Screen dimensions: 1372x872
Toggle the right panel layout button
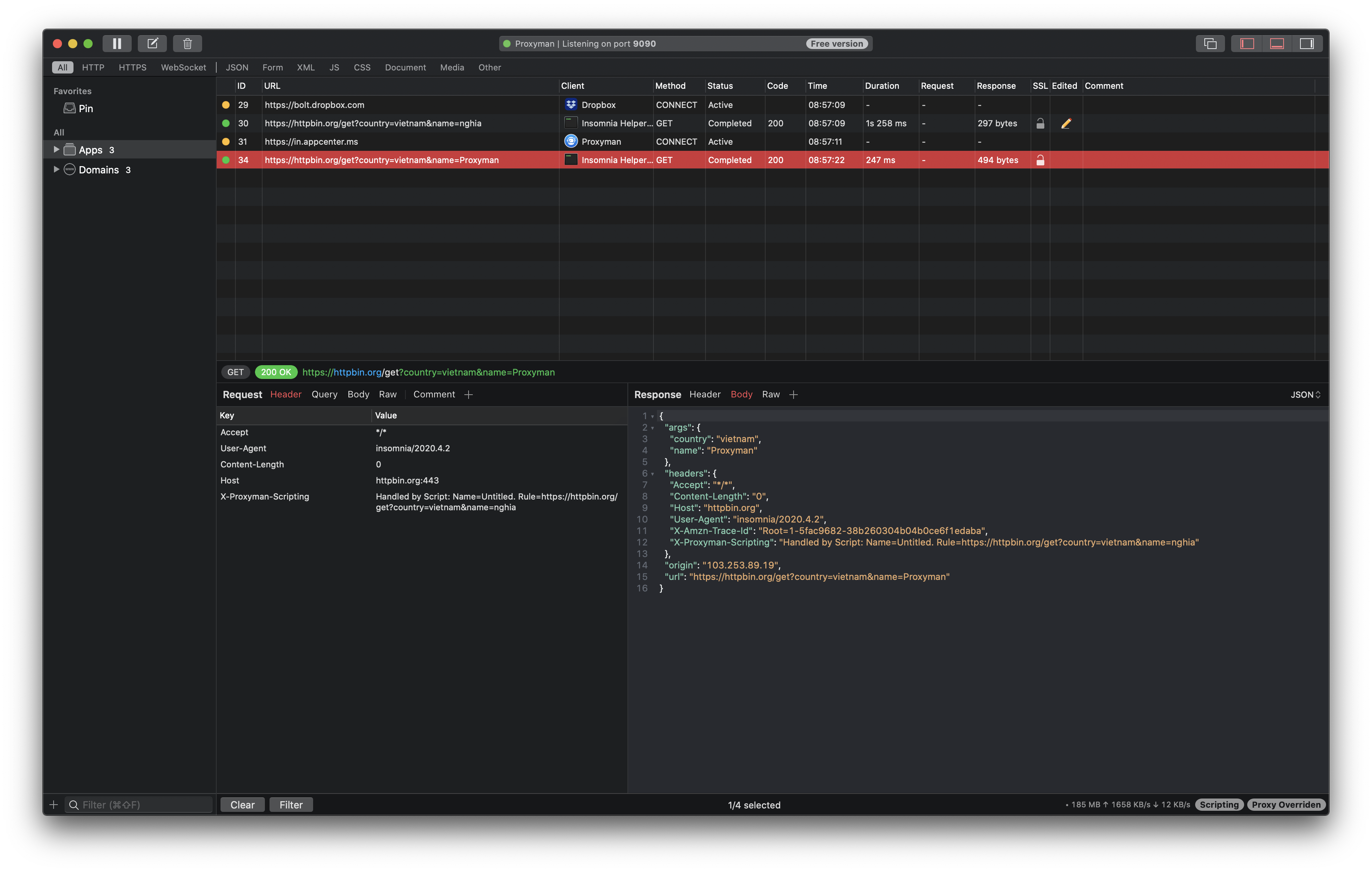click(1307, 43)
